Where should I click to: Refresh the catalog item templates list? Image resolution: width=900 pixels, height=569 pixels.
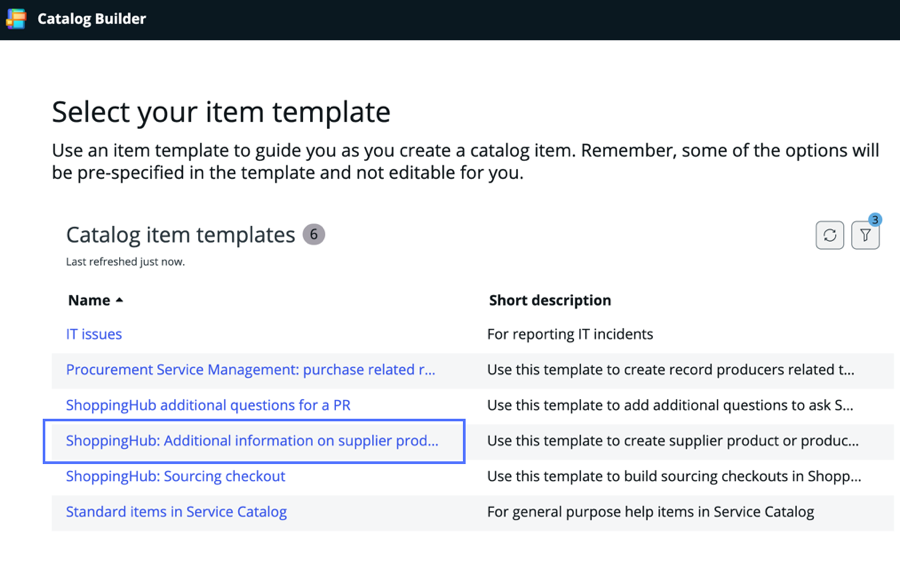point(829,235)
